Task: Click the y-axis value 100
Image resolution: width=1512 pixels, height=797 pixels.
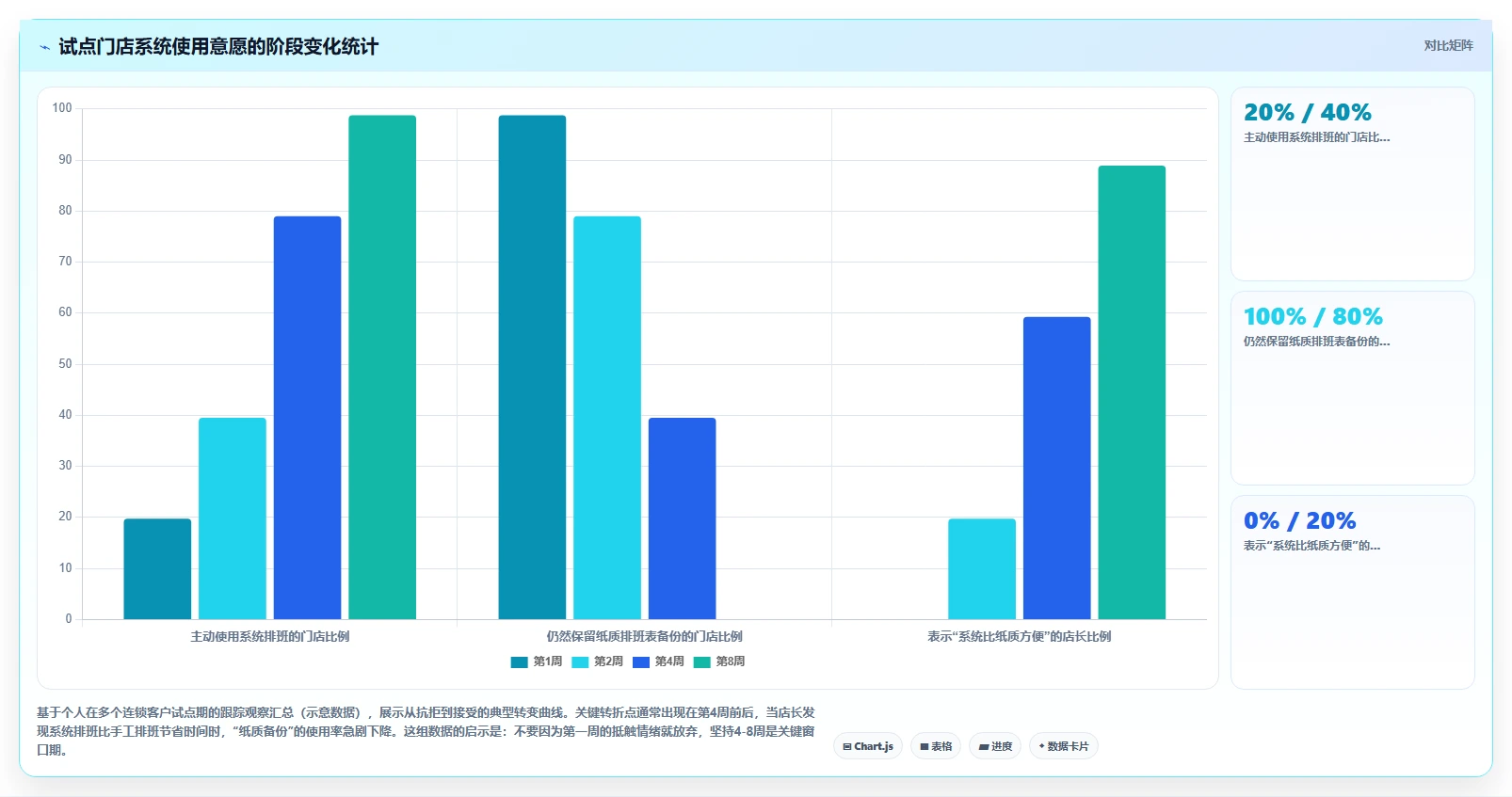Action: pos(62,108)
